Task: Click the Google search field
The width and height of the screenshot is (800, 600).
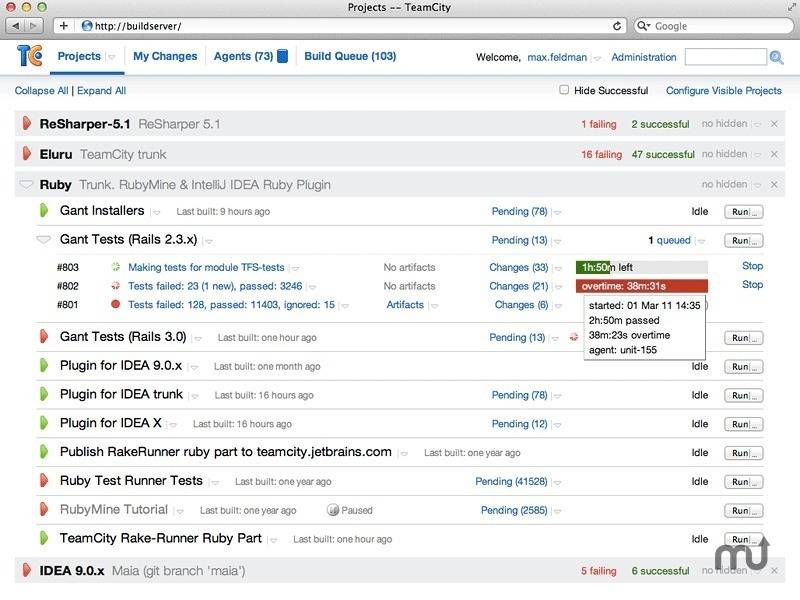Action: 714,26
